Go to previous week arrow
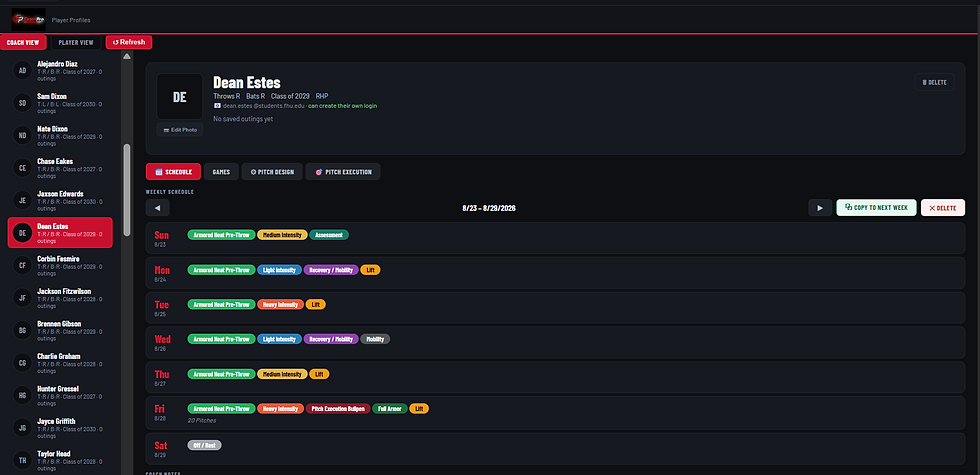 158,208
